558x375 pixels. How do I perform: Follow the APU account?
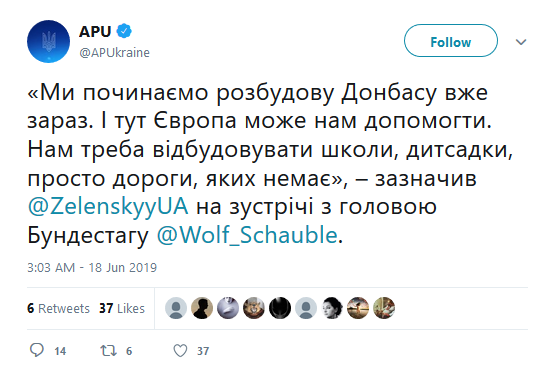[451, 41]
